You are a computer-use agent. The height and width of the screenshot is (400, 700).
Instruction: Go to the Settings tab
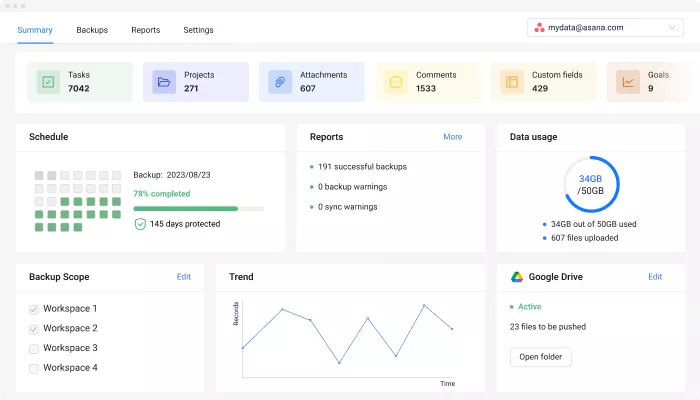click(198, 30)
